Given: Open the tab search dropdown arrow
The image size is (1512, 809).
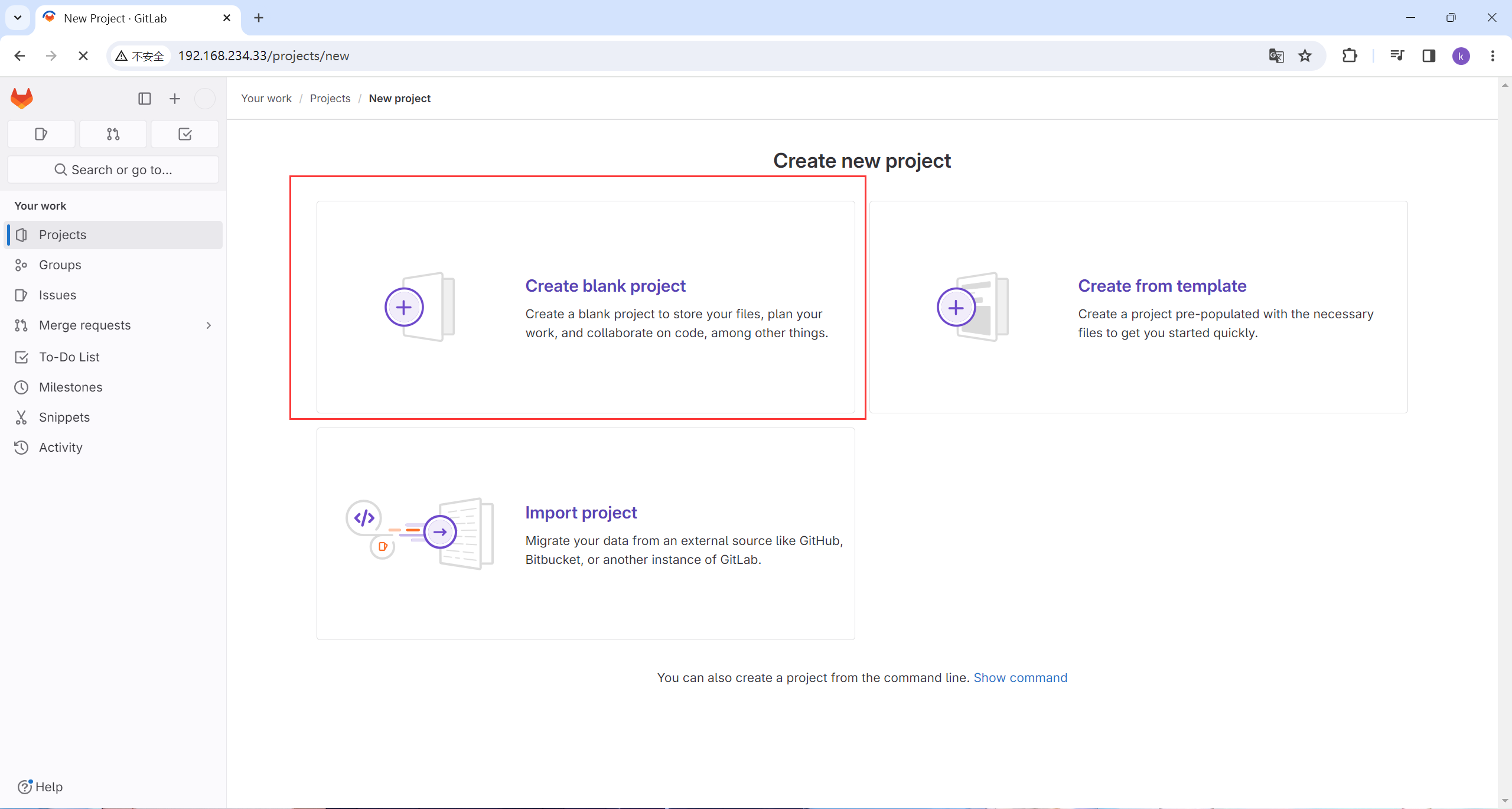Looking at the screenshot, I should (18, 18).
